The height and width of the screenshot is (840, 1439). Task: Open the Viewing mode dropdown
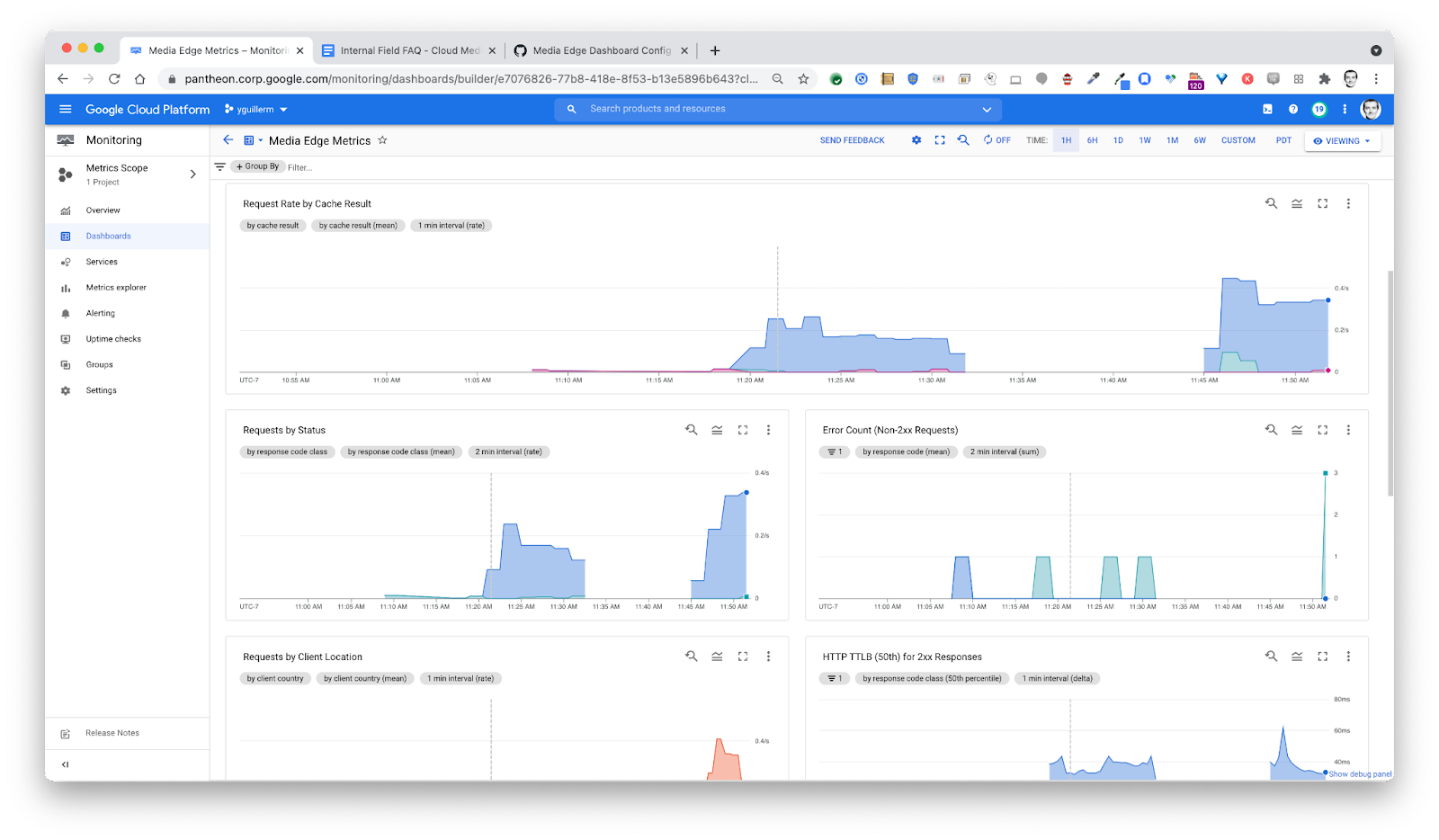pyautogui.click(x=1342, y=141)
